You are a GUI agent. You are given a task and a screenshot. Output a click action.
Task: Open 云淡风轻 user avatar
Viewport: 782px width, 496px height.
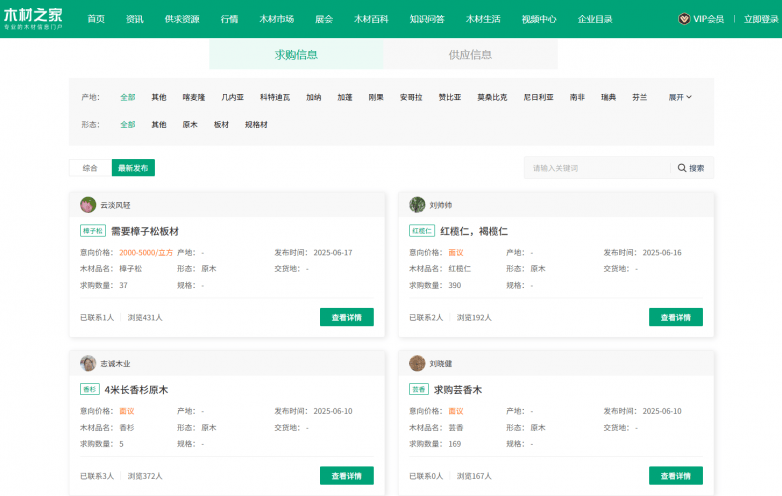88,205
